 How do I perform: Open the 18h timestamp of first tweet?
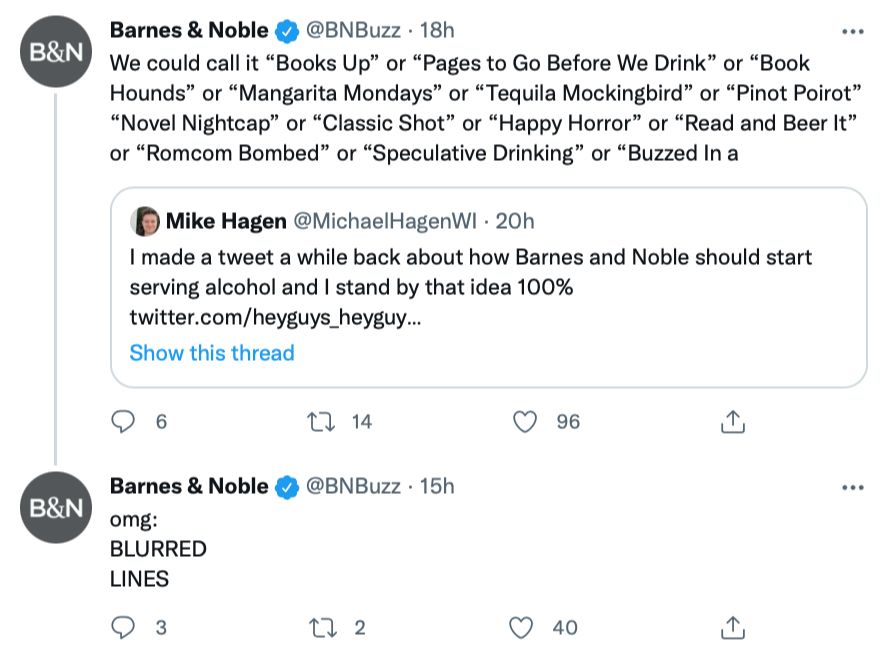tap(437, 30)
